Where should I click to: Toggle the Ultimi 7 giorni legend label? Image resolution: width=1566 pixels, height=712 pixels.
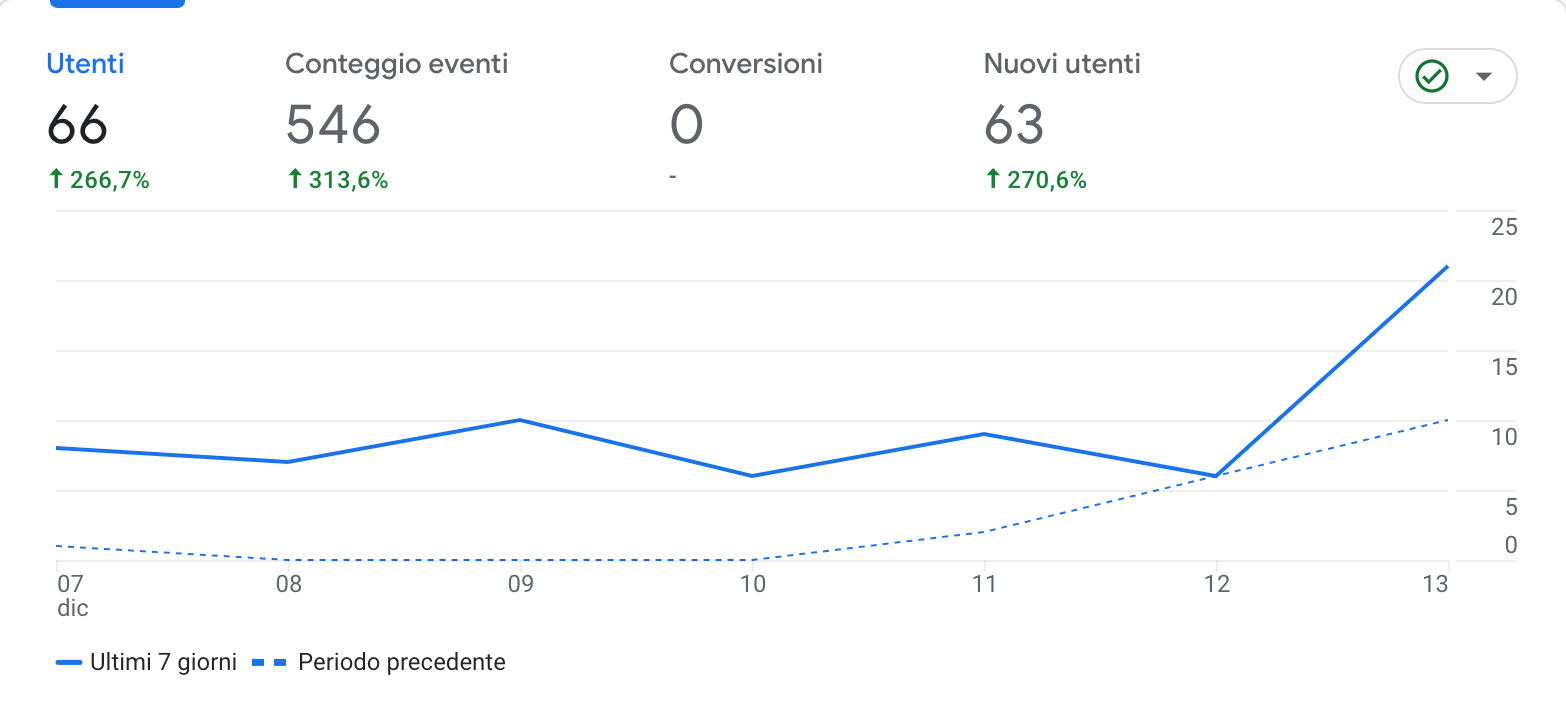pos(163,662)
